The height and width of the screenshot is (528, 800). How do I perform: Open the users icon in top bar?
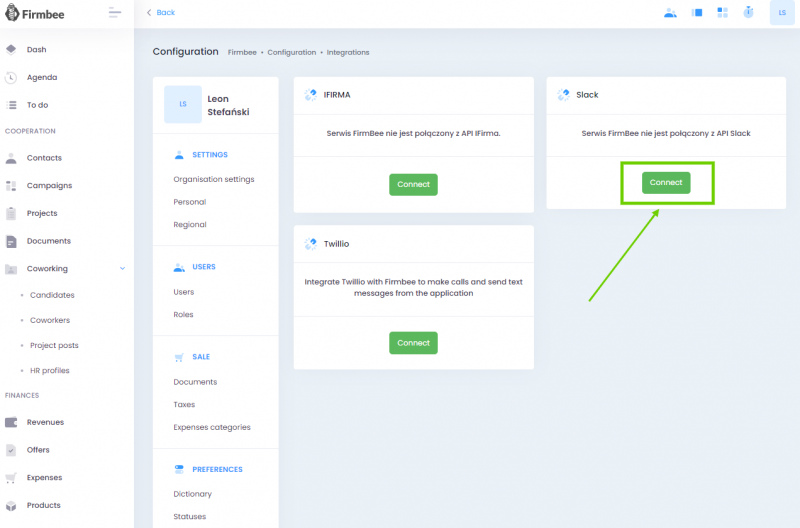click(670, 13)
